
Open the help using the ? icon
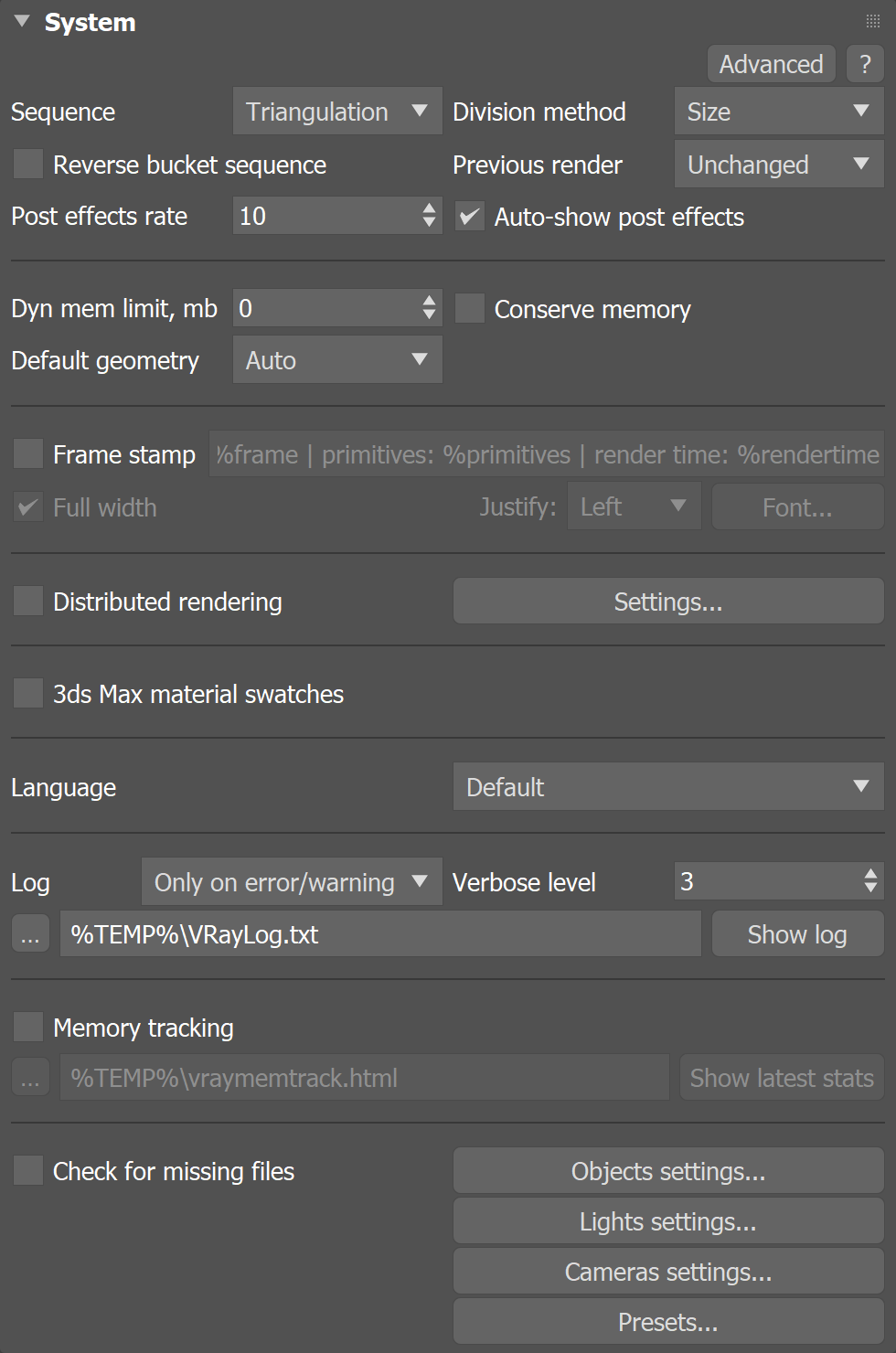[x=864, y=64]
